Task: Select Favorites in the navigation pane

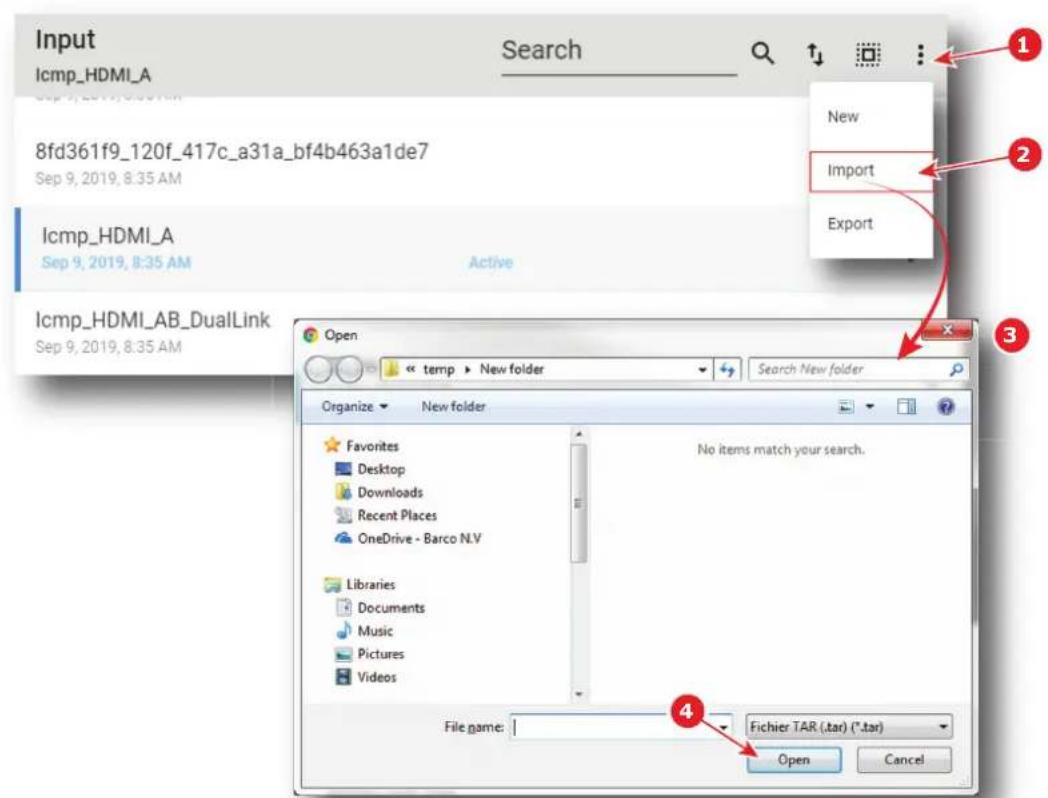Action: coord(362,446)
